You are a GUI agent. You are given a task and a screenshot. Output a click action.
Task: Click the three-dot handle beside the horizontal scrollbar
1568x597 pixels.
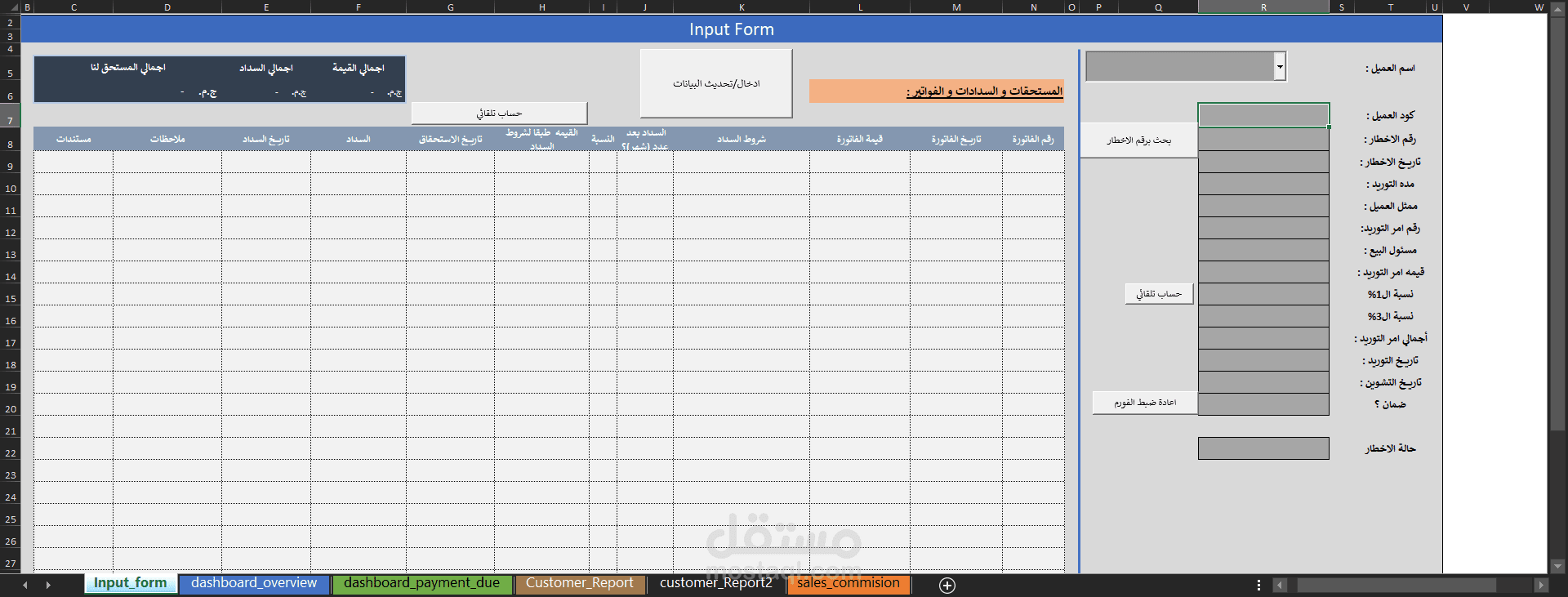point(1258,585)
